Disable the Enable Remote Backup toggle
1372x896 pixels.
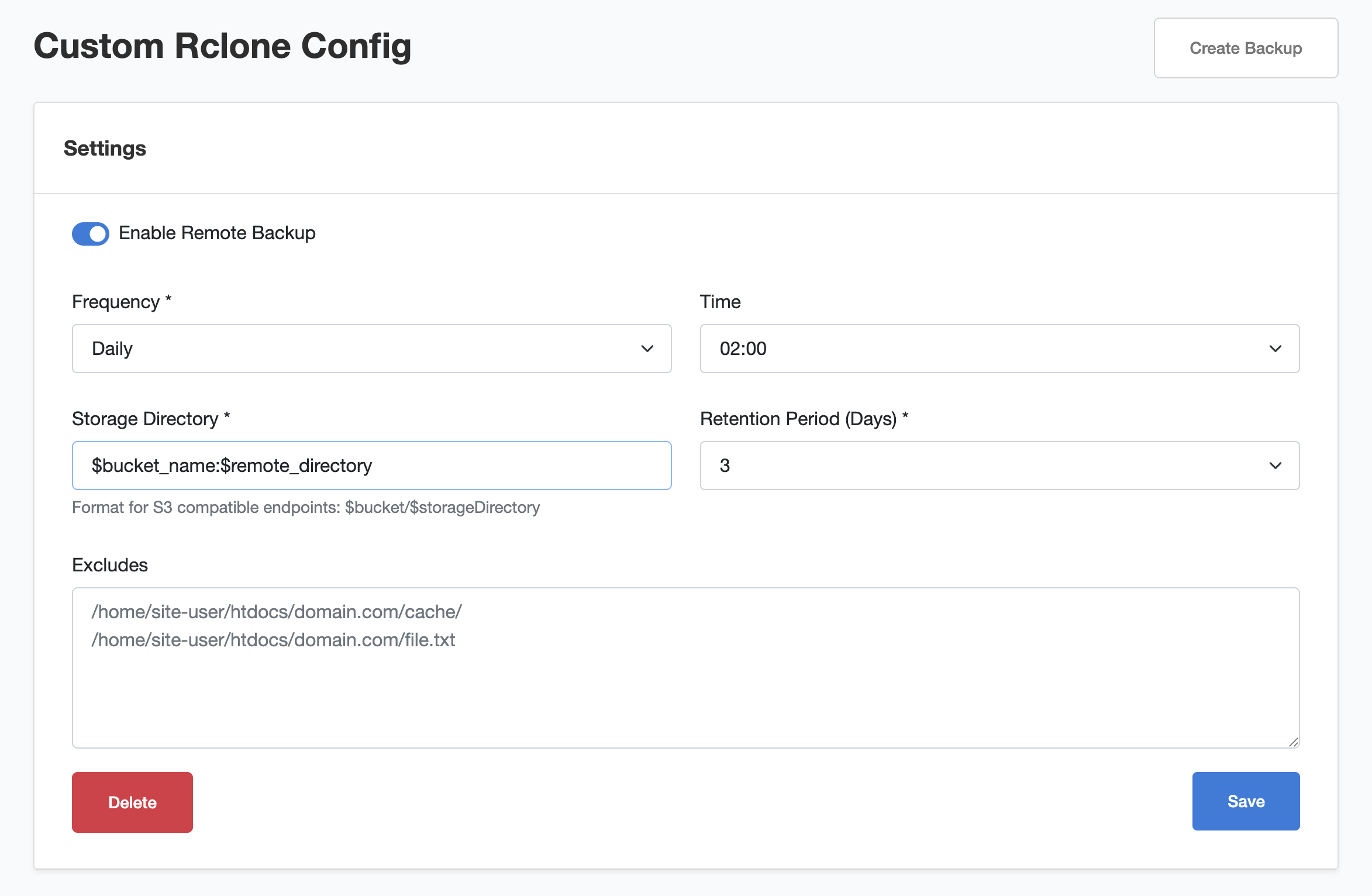(x=91, y=234)
